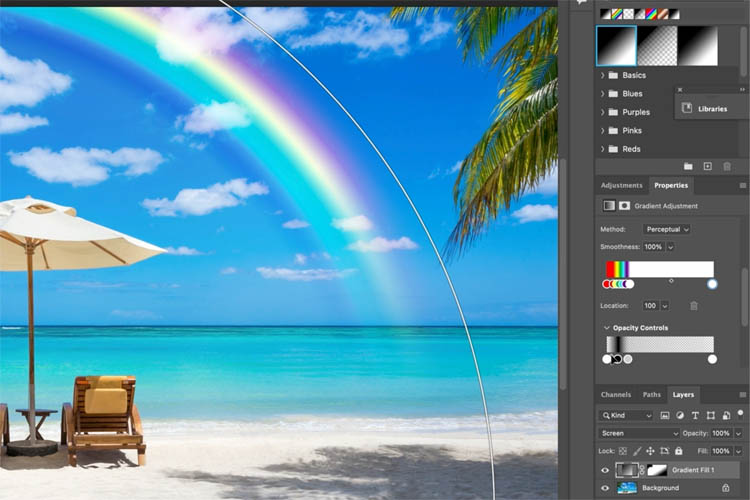Filter layers by pixel layer type
Image resolution: width=750 pixels, height=500 pixels.
[x=665, y=415]
